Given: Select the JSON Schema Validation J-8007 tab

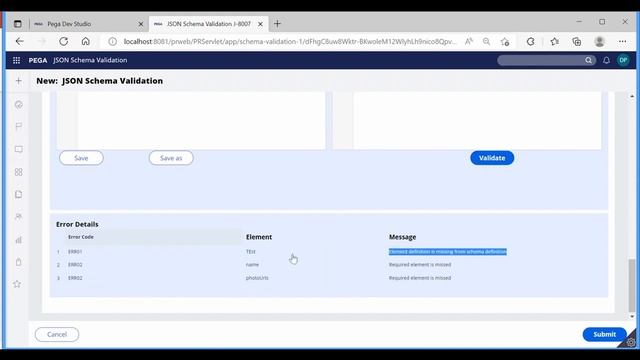Looking at the screenshot, I should pos(209,24).
